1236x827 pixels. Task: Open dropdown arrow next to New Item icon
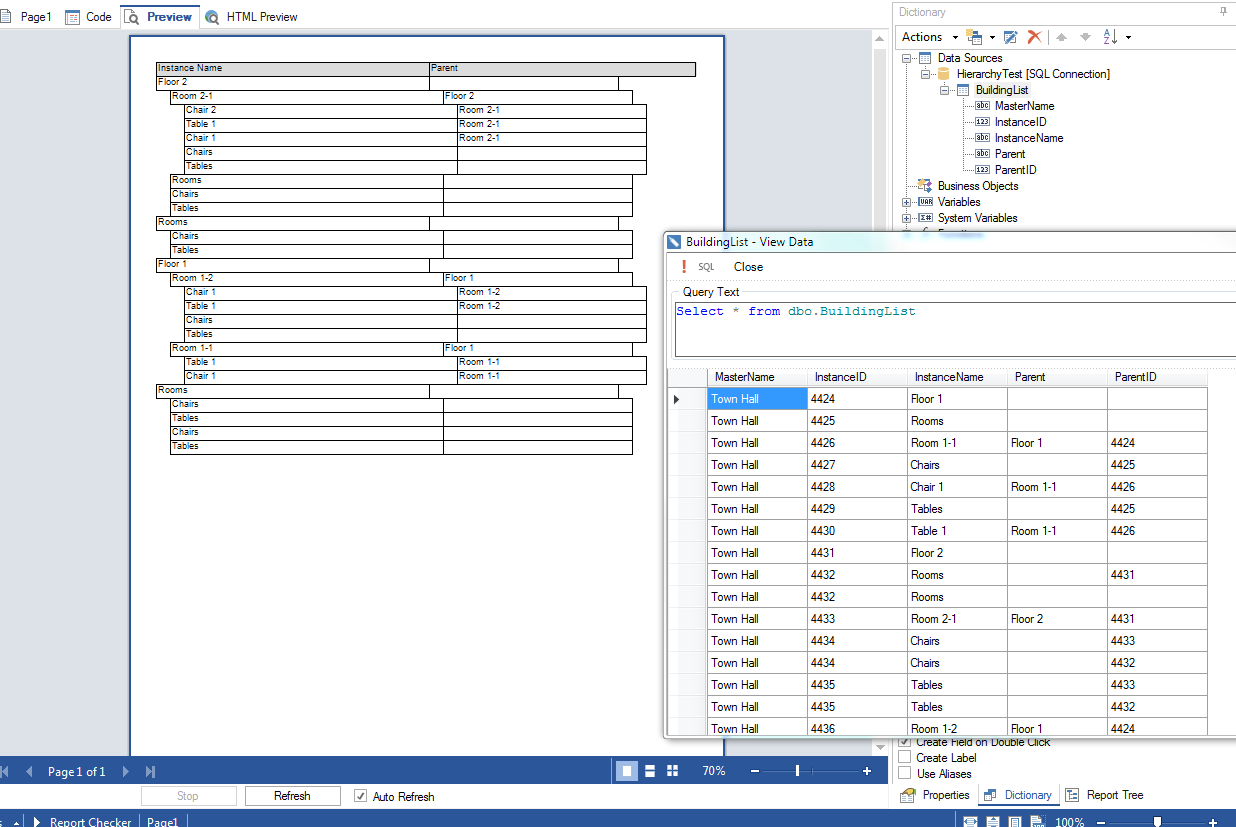point(992,37)
